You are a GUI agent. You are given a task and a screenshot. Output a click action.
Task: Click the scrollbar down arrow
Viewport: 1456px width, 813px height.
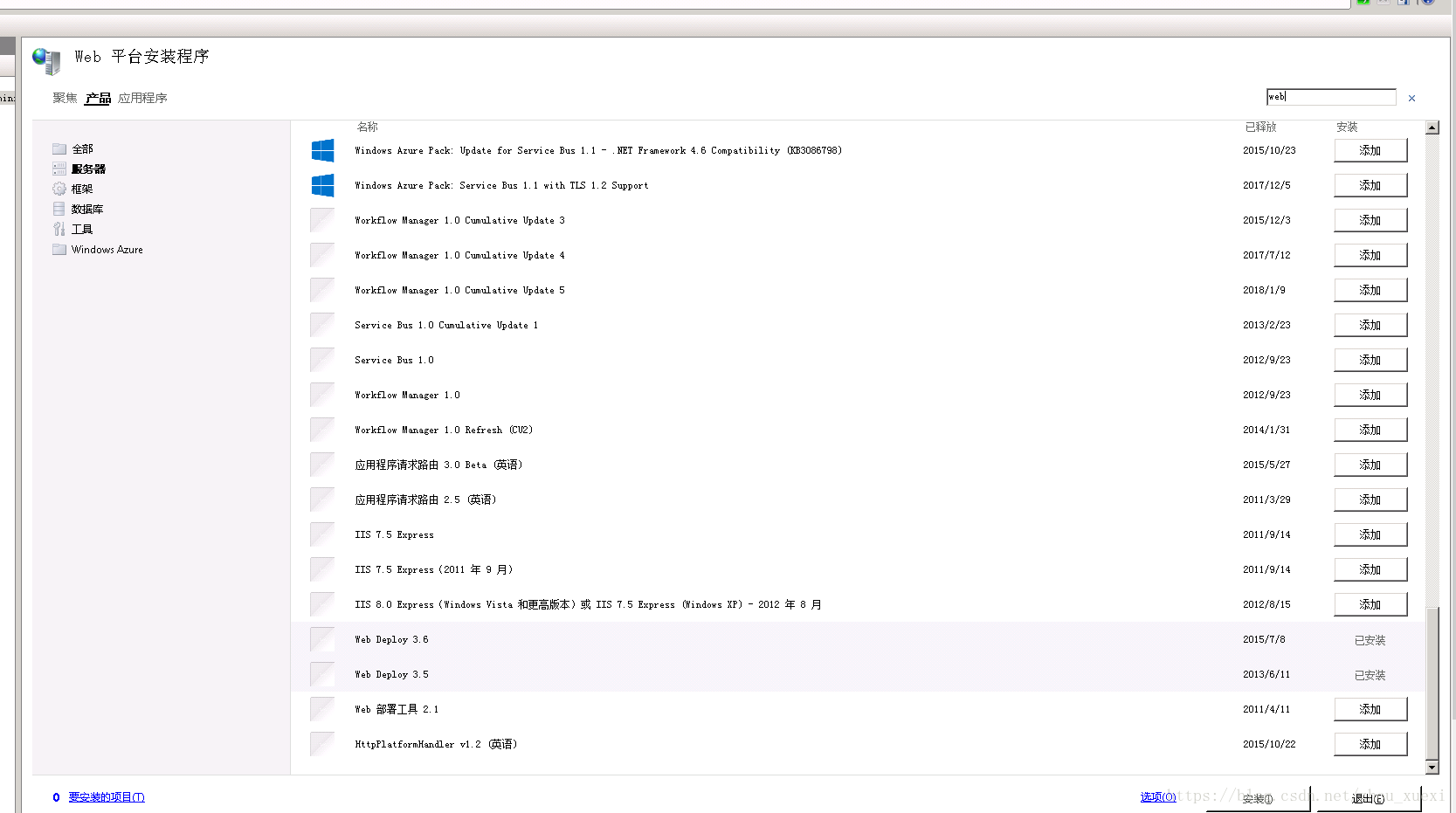[1432, 768]
